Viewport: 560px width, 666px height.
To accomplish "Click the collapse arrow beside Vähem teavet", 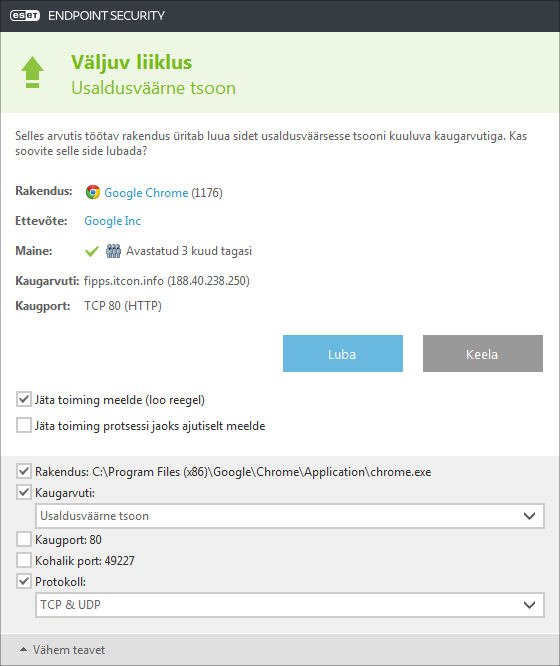I will coord(24,649).
